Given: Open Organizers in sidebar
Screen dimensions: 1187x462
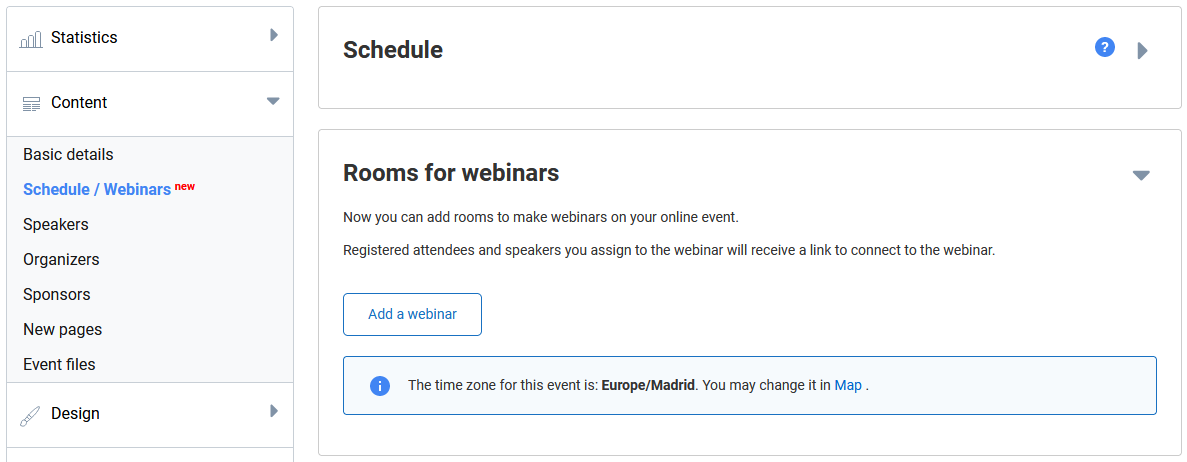Looking at the screenshot, I should pyautogui.click(x=61, y=260).
